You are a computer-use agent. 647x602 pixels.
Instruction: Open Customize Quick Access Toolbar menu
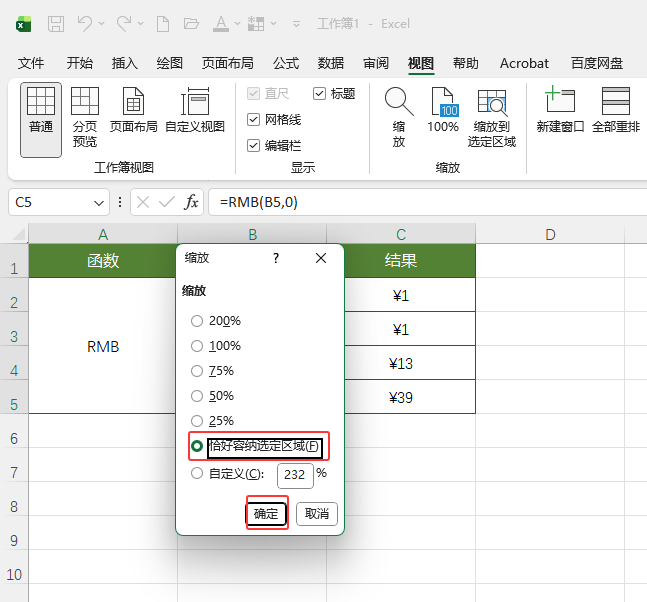click(296, 24)
